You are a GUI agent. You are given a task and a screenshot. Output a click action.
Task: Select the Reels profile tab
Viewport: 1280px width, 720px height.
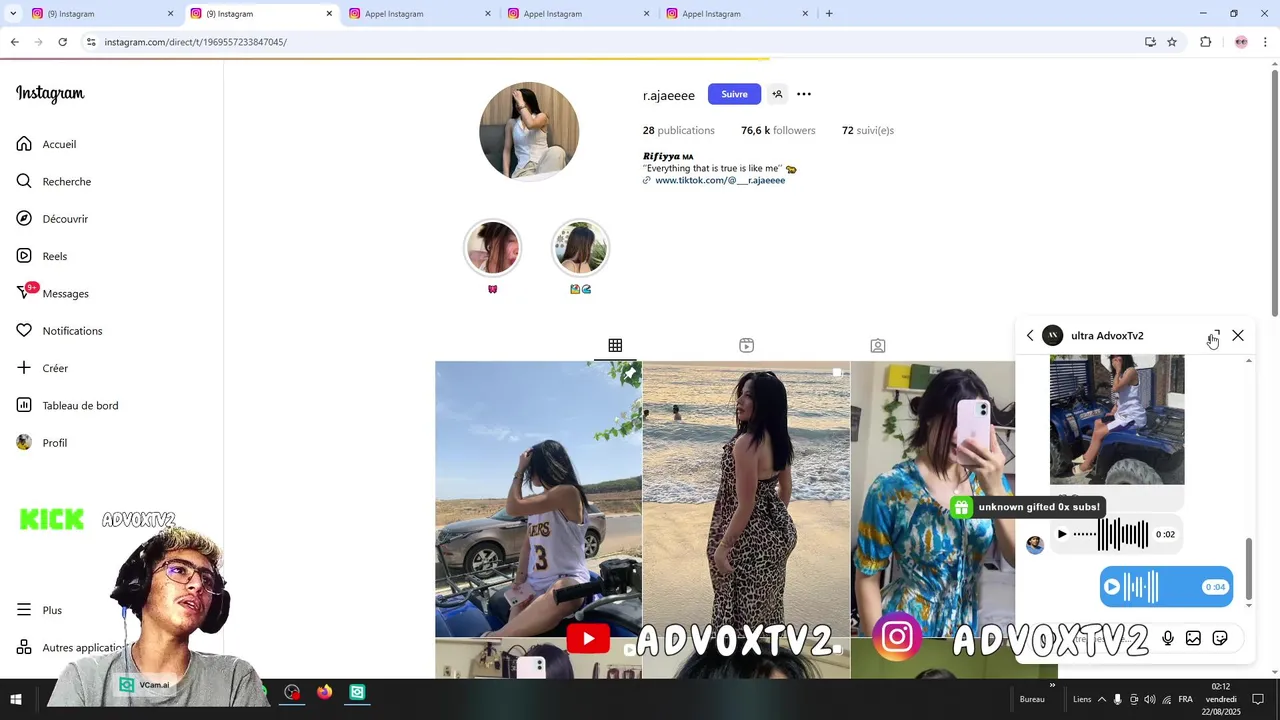coord(746,345)
